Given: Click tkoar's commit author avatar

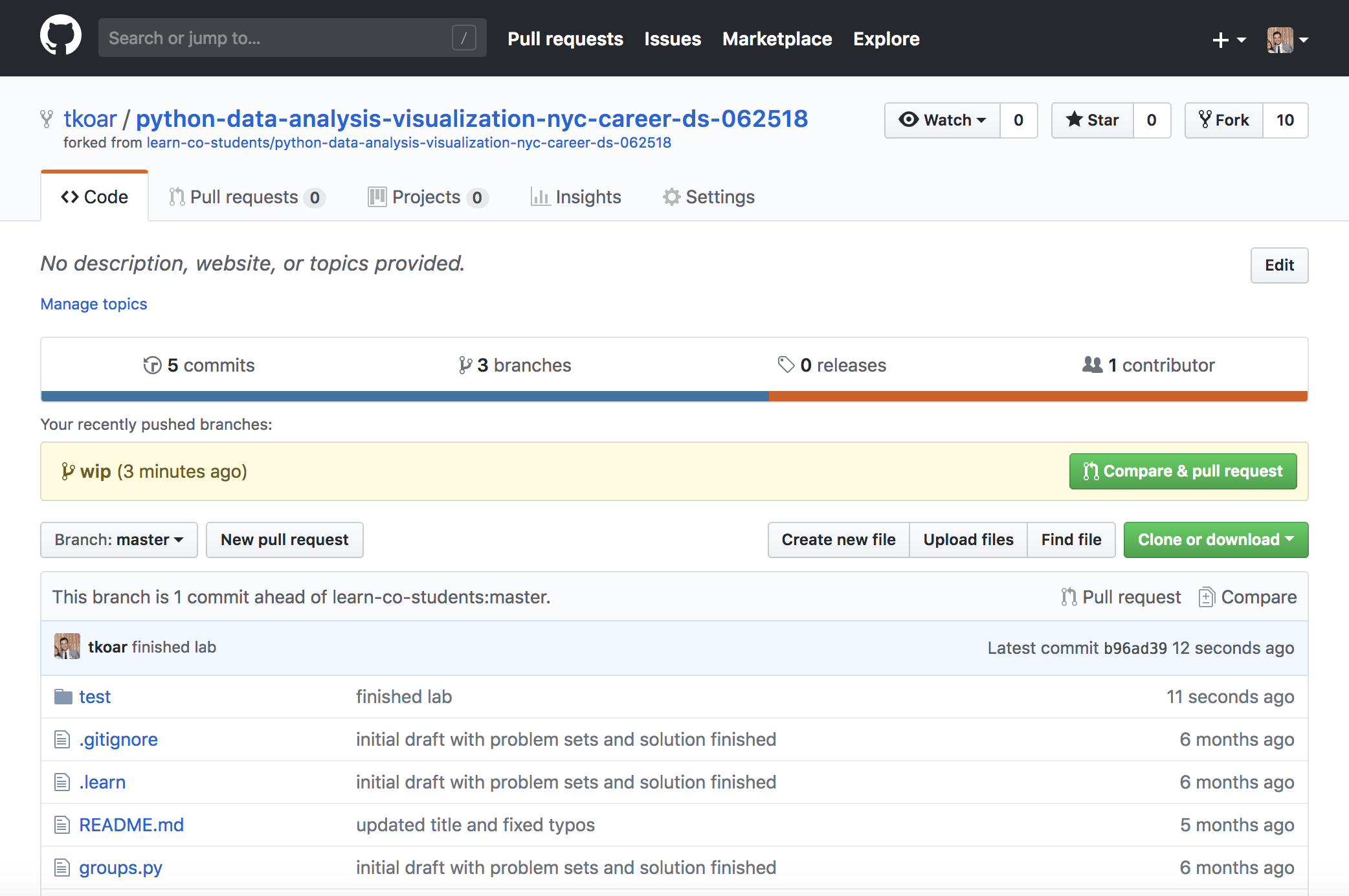Looking at the screenshot, I should tap(67, 647).
